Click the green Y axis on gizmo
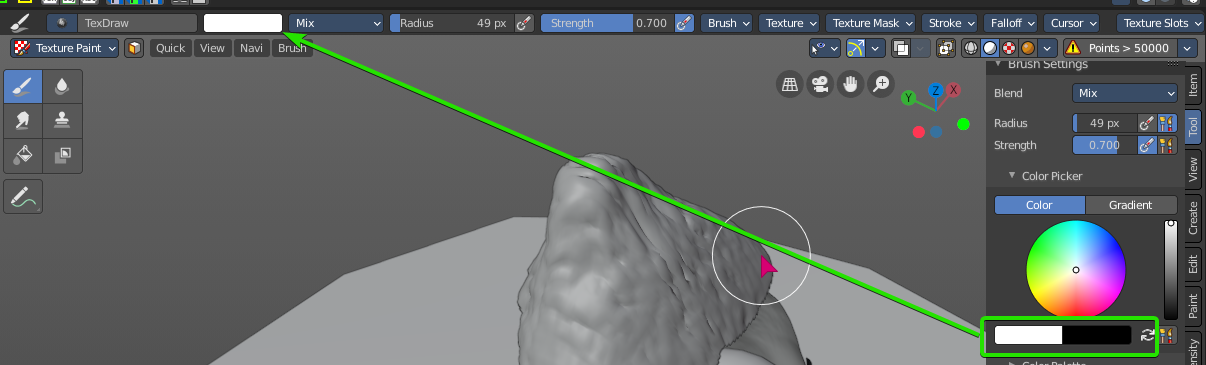 (908, 98)
